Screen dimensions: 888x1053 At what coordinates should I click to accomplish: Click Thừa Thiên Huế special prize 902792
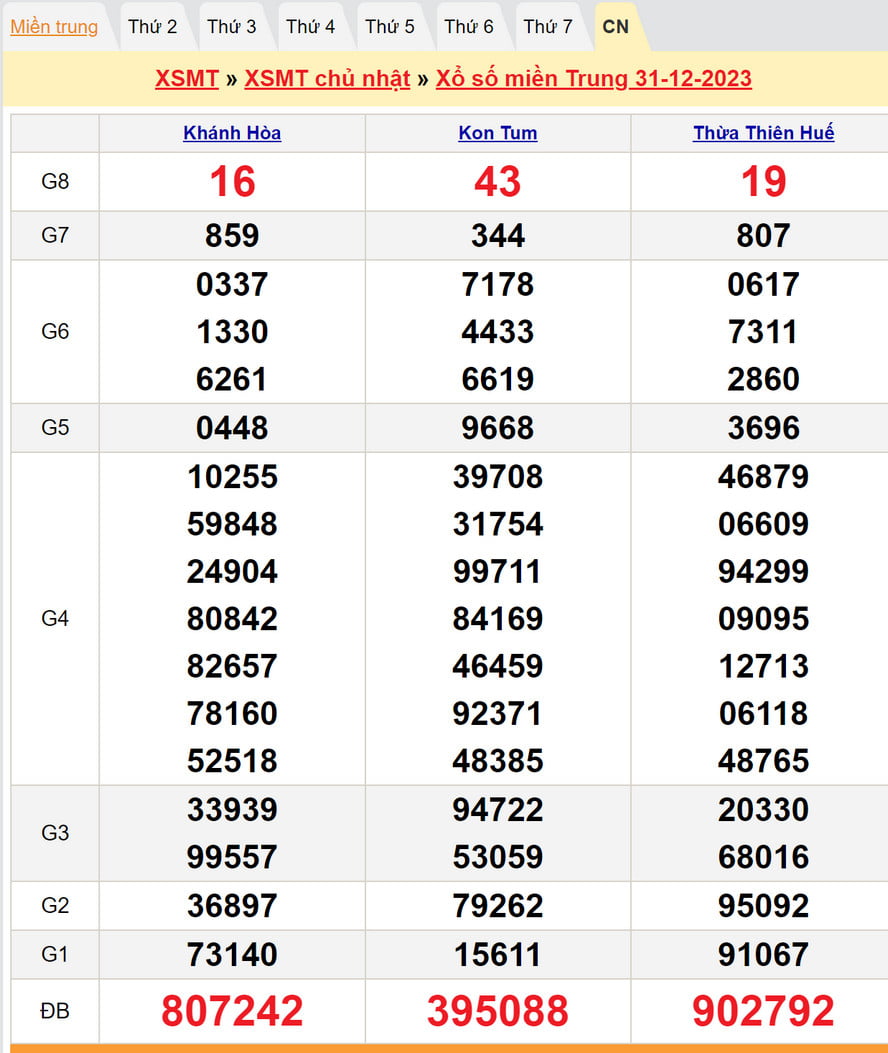[763, 1011]
